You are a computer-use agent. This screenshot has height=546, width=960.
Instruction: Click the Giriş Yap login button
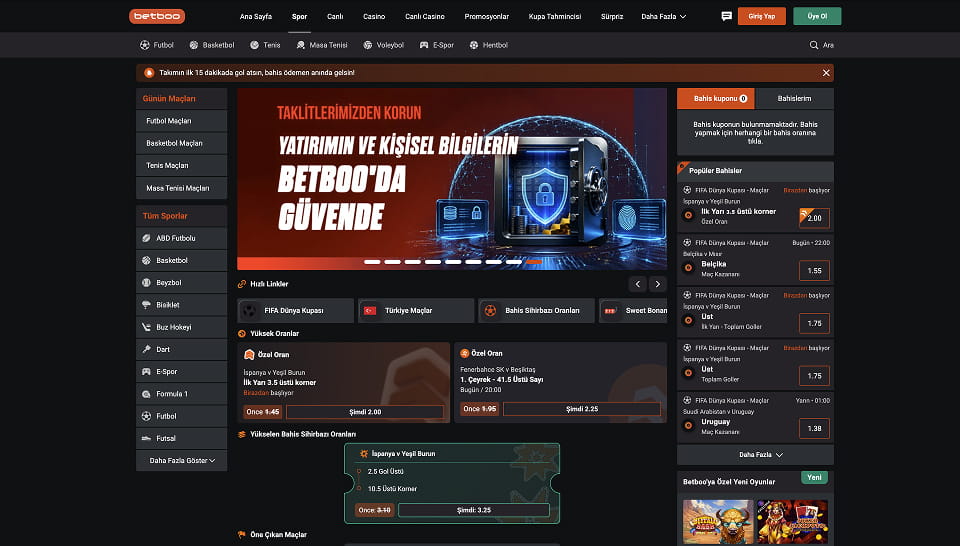tap(762, 17)
